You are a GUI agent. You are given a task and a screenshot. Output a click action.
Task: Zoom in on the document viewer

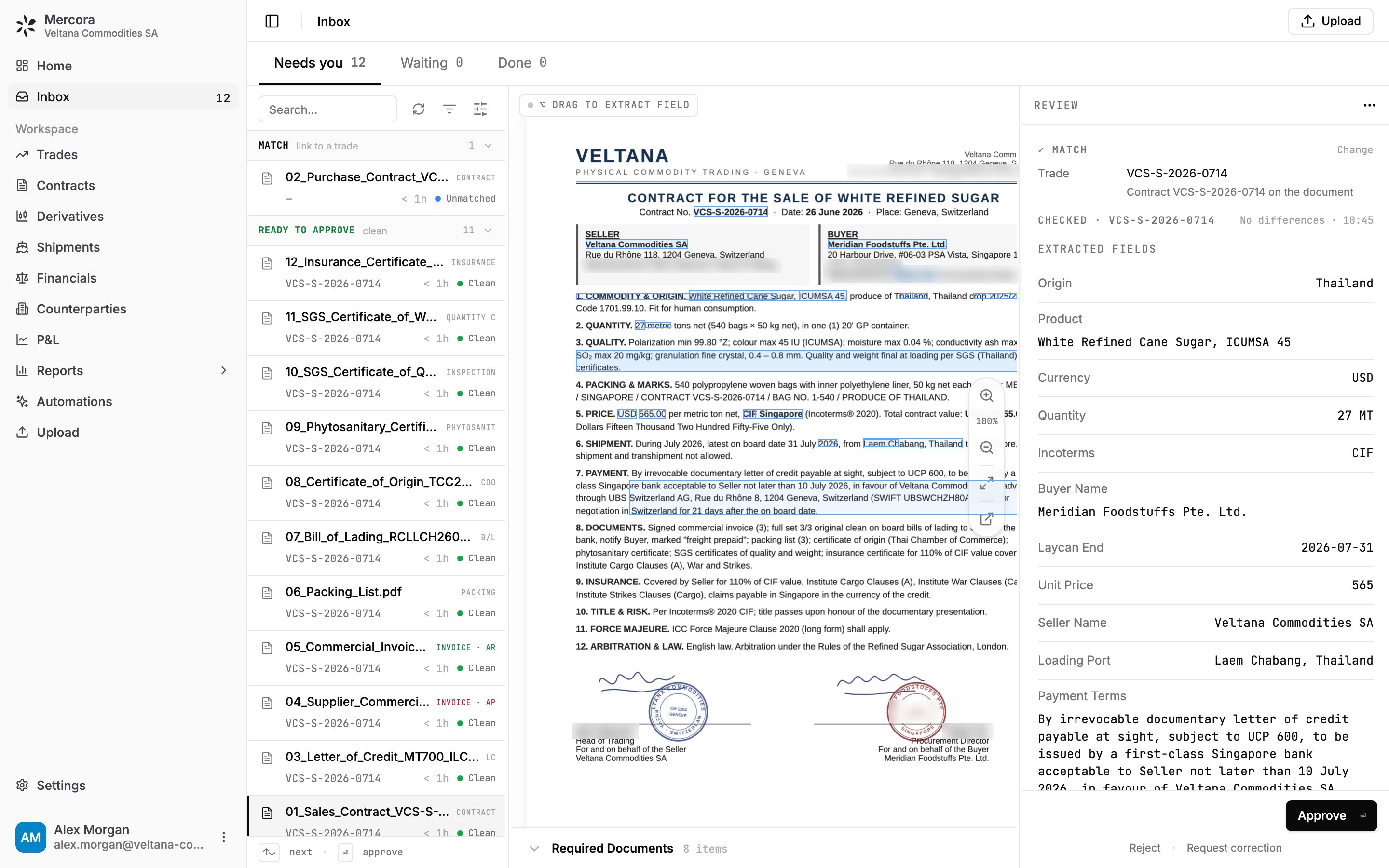click(987, 395)
